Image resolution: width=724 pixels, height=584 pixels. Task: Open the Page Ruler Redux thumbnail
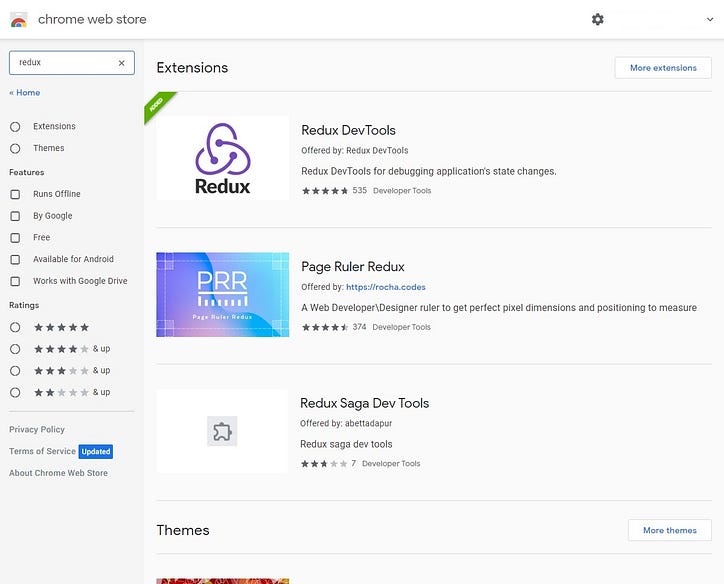coord(223,295)
